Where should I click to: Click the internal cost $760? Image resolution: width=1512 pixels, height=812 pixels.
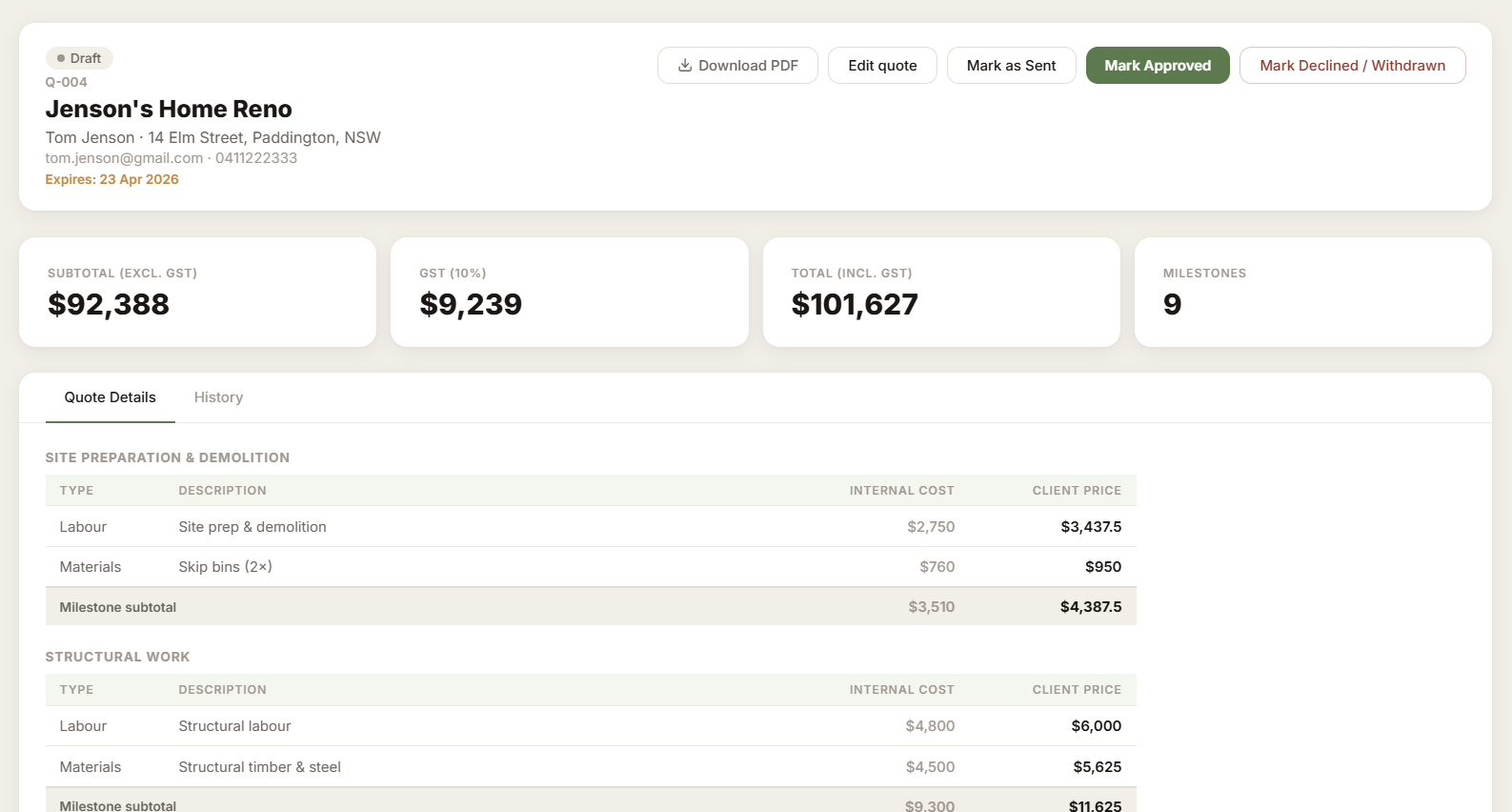tap(937, 567)
